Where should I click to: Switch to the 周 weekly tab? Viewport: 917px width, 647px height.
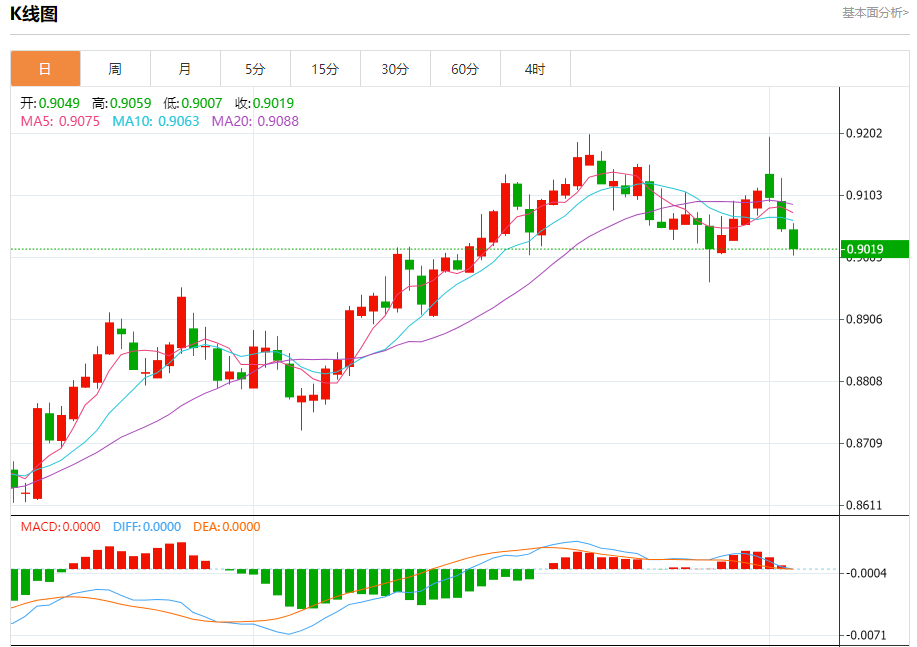[115, 69]
